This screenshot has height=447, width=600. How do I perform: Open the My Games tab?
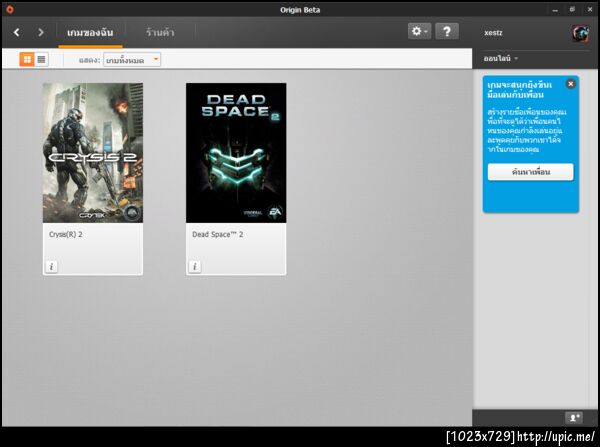90,33
